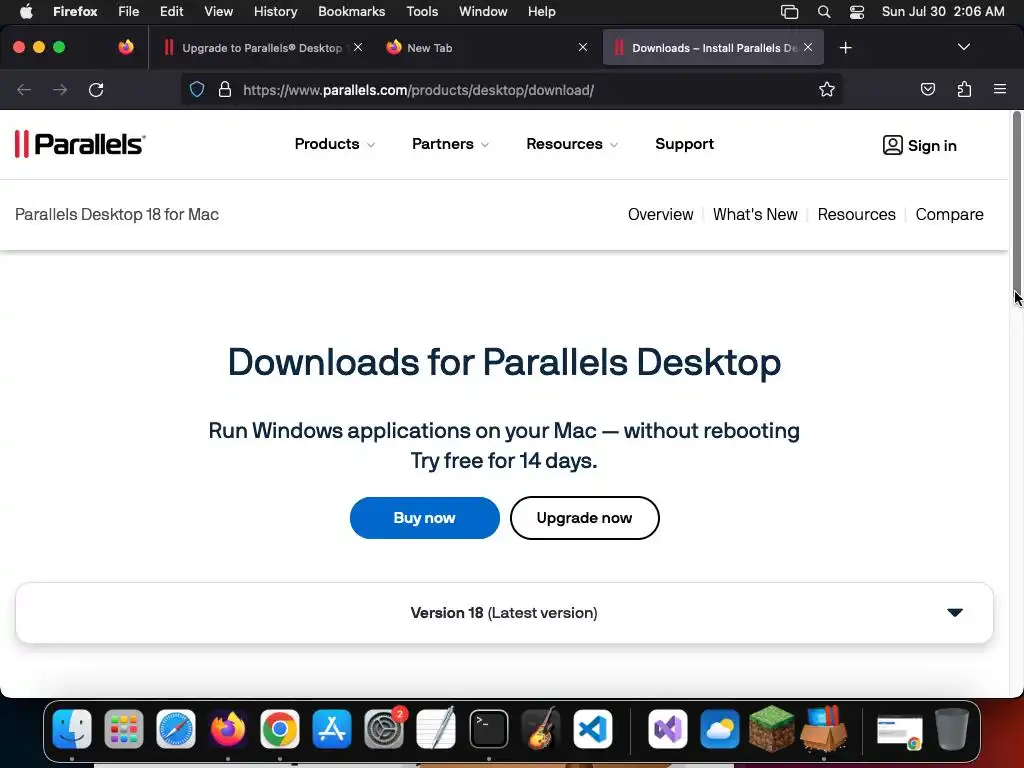Open the tracking protection shield icon
The image size is (1024, 768).
pos(197,89)
